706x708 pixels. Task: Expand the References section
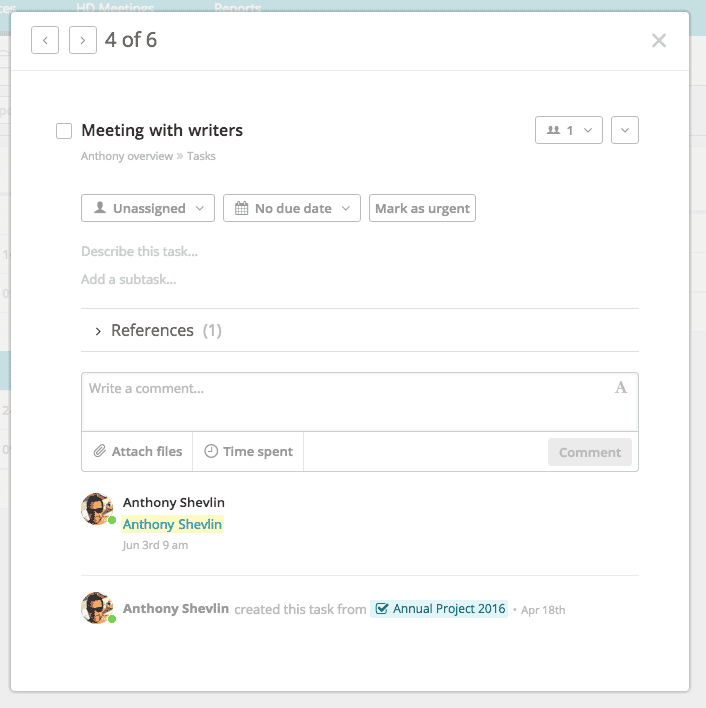pyautogui.click(x=152, y=330)
